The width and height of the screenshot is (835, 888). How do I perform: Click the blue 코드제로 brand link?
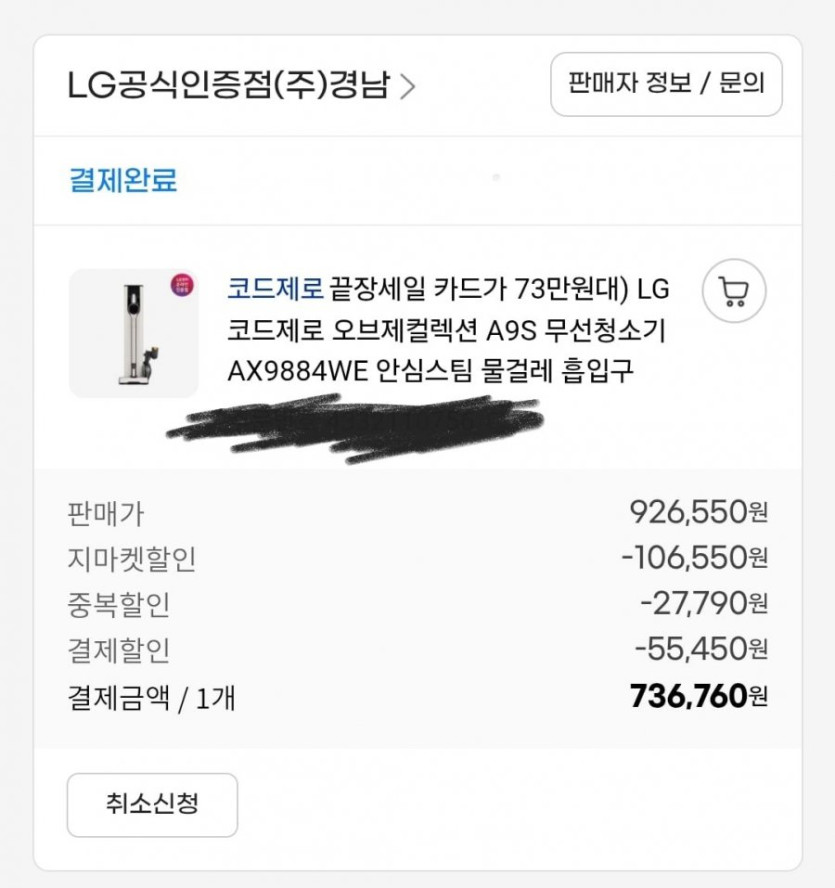tap(275, 290)
